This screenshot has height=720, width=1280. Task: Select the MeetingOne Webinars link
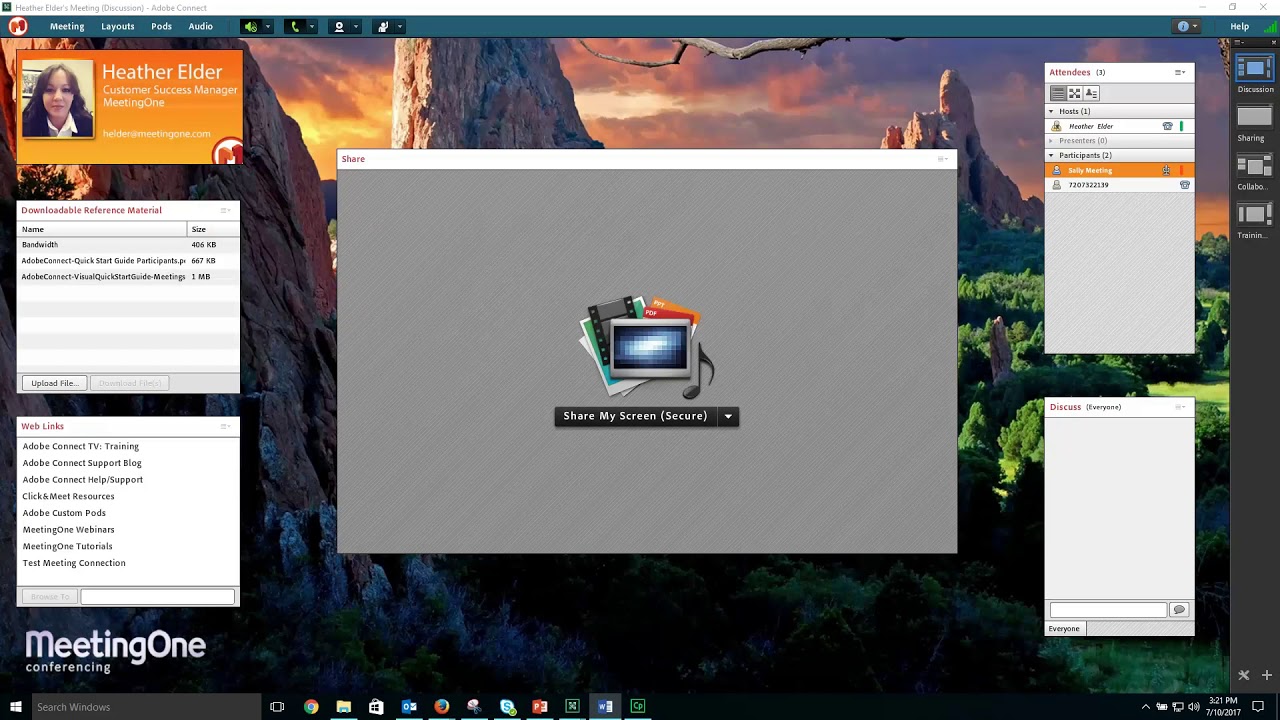[x=69, y=530]
